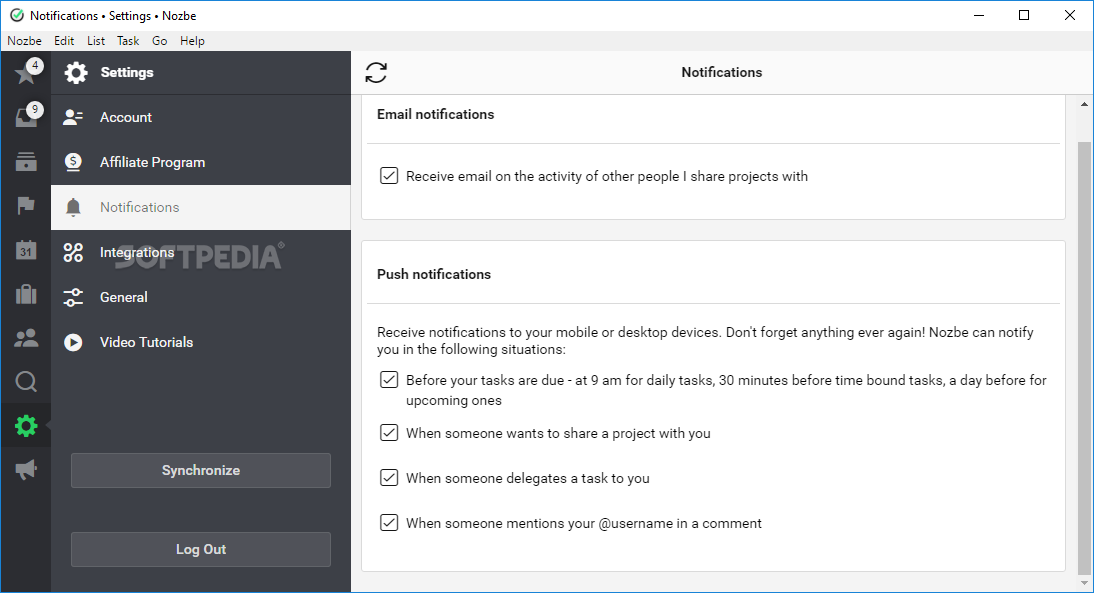This screenshot has width=1094, height=593.
Task: Open Integrations settings page
Action: [201, 253]
